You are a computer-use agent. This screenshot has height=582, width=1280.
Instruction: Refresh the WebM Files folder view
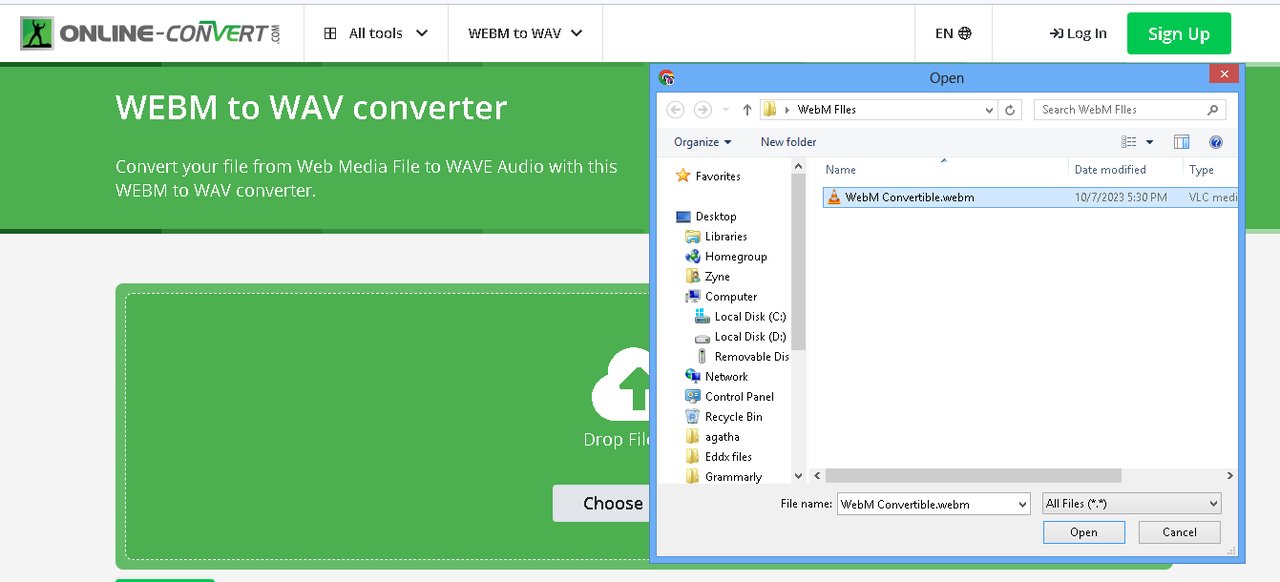point(1010,109)
